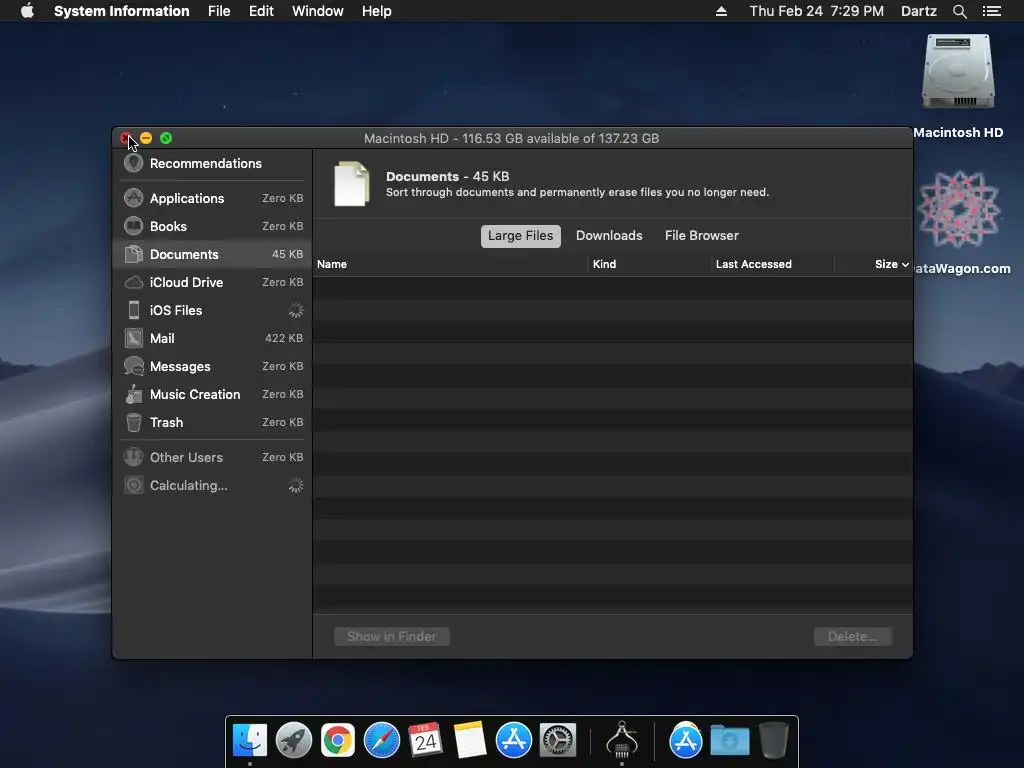
Task: Open Calendar from the Dock
Action: [x=425, y=740]
